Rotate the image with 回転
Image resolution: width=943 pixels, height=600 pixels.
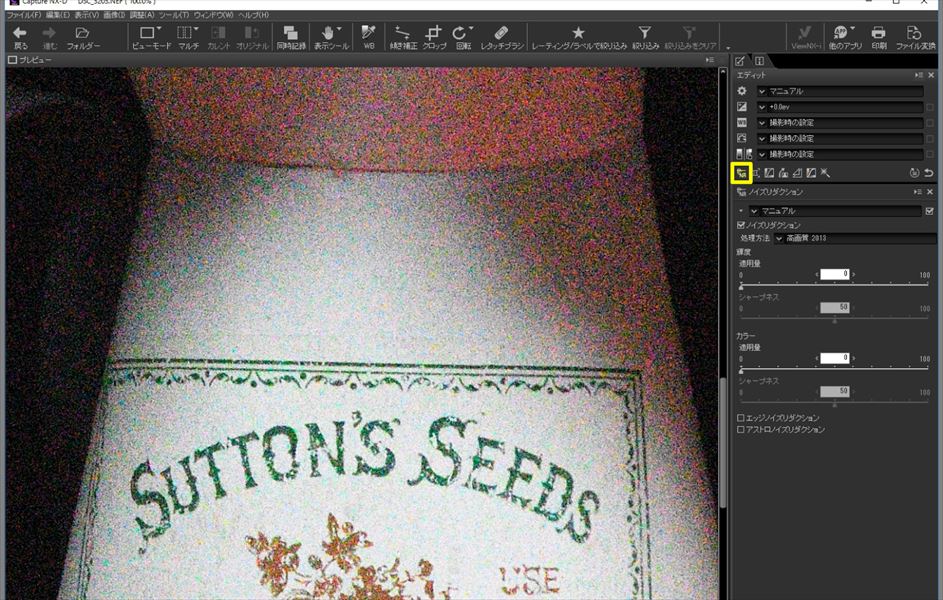[x=463, y=37]
